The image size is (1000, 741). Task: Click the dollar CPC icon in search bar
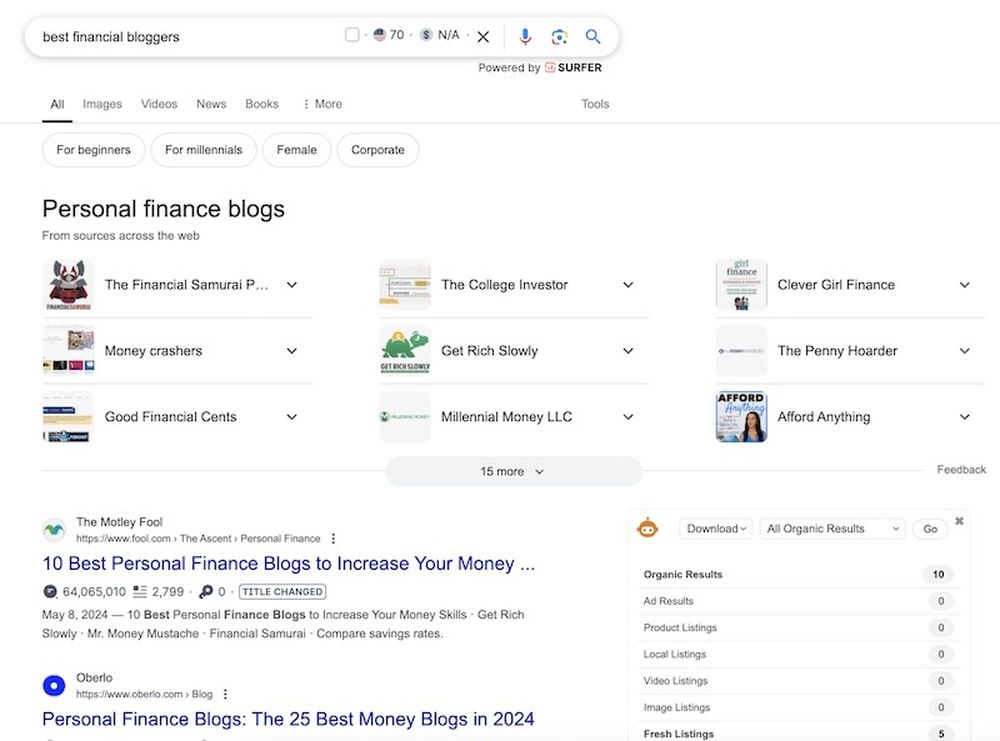coord(427,34)
